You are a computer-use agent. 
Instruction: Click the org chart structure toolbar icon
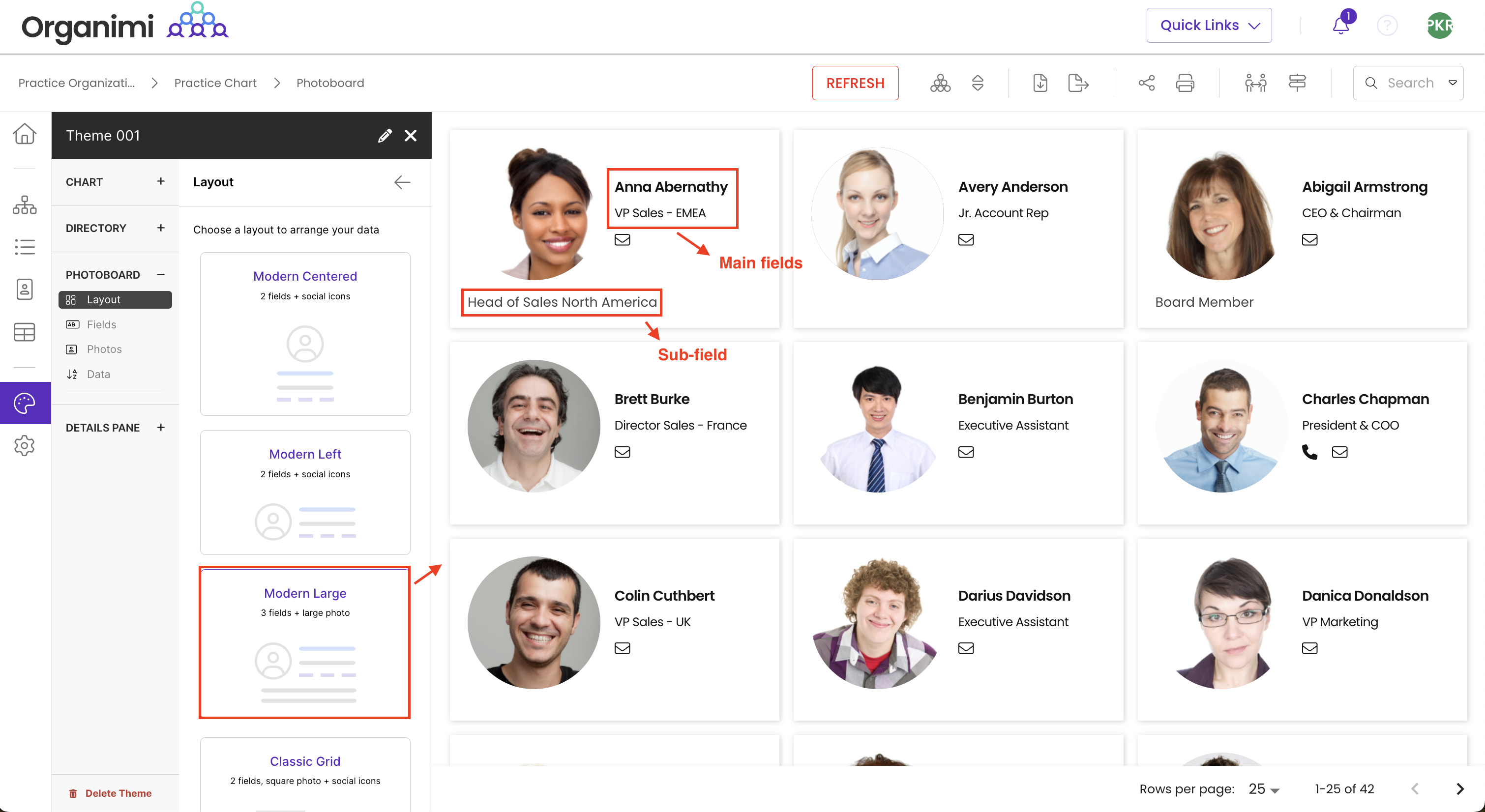coord(940,83)
